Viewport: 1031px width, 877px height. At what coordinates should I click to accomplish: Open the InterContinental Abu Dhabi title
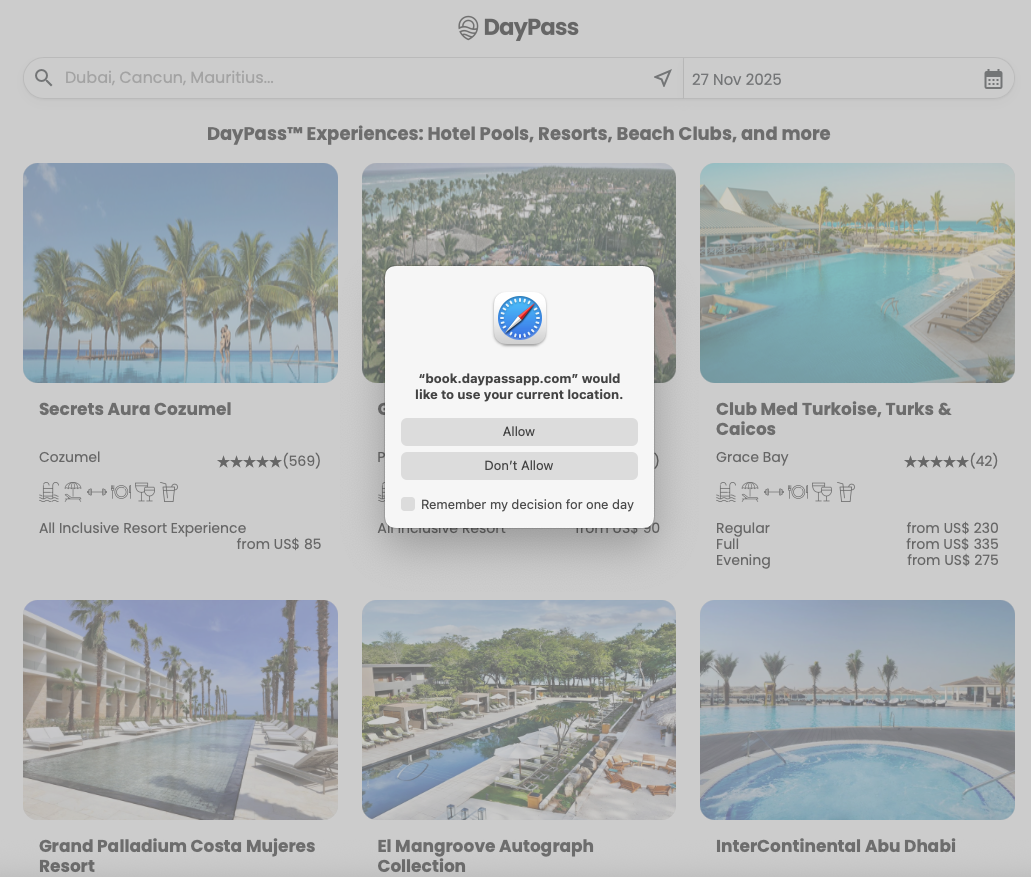tap(836, 846)
